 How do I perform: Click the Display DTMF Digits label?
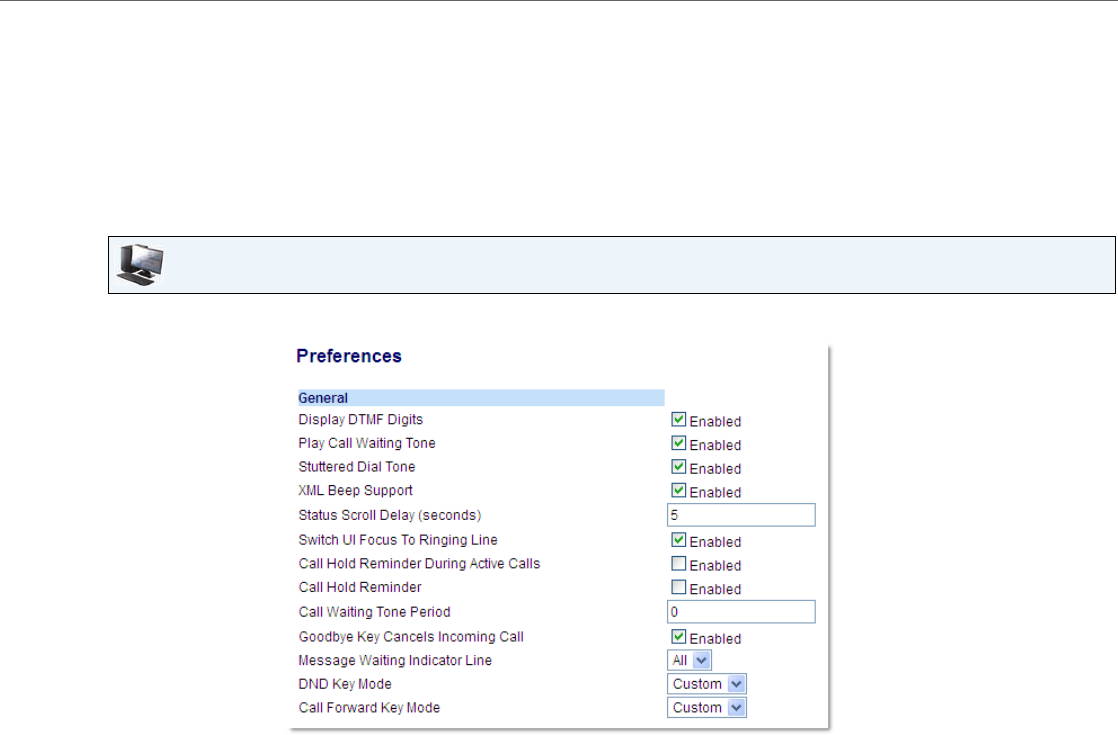tap(361, 419)
